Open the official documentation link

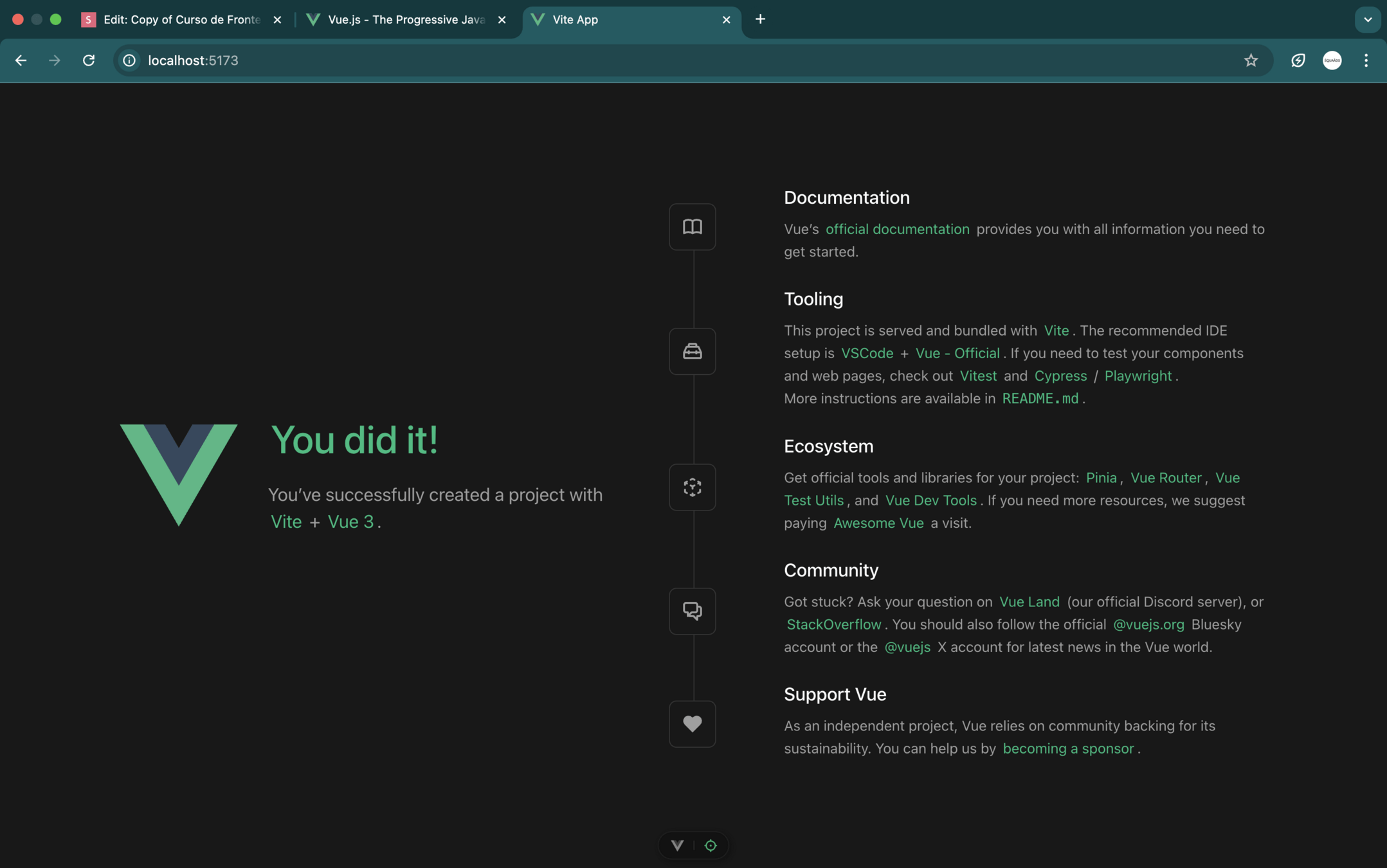tap(897, 229)
